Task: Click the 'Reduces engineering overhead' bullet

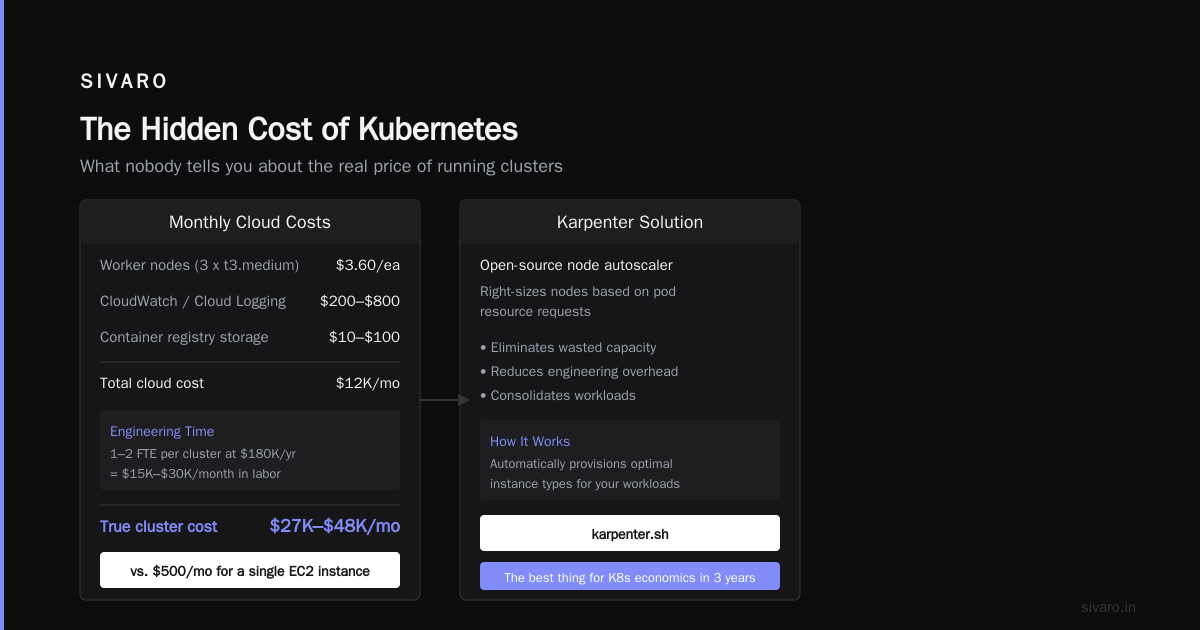Action: point(579,371)
